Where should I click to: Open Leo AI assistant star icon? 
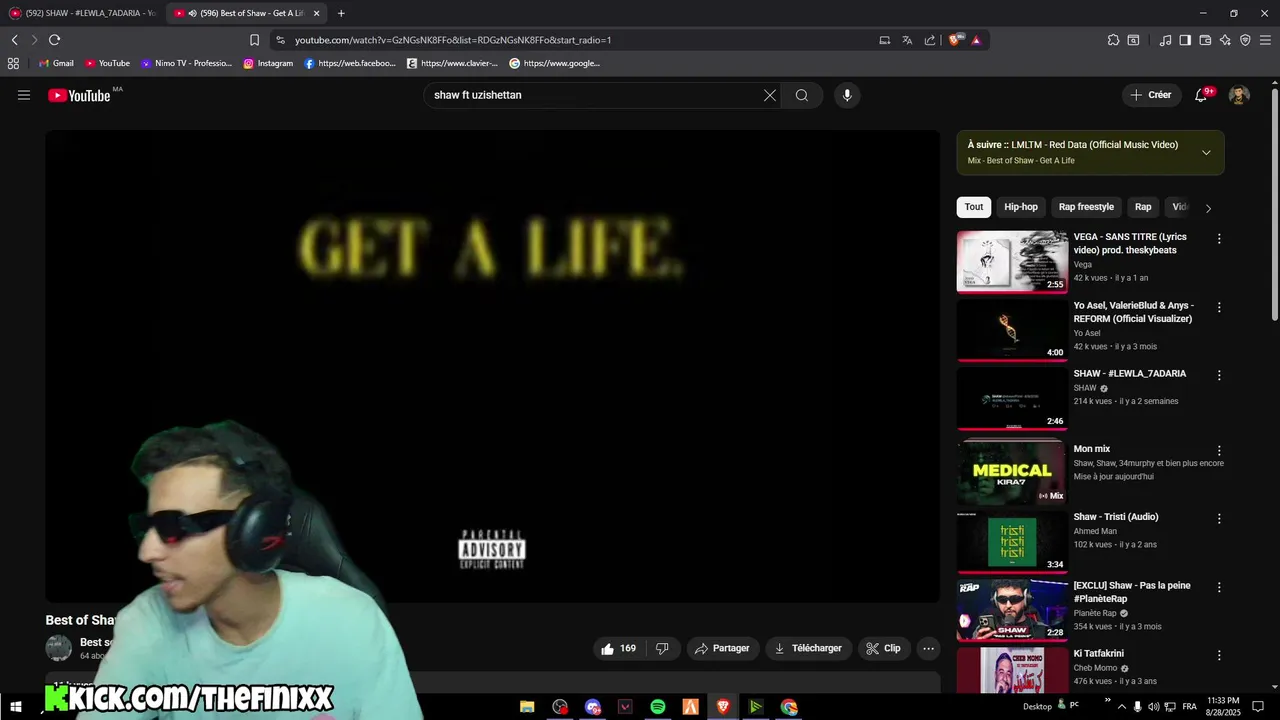[1225, 40]
